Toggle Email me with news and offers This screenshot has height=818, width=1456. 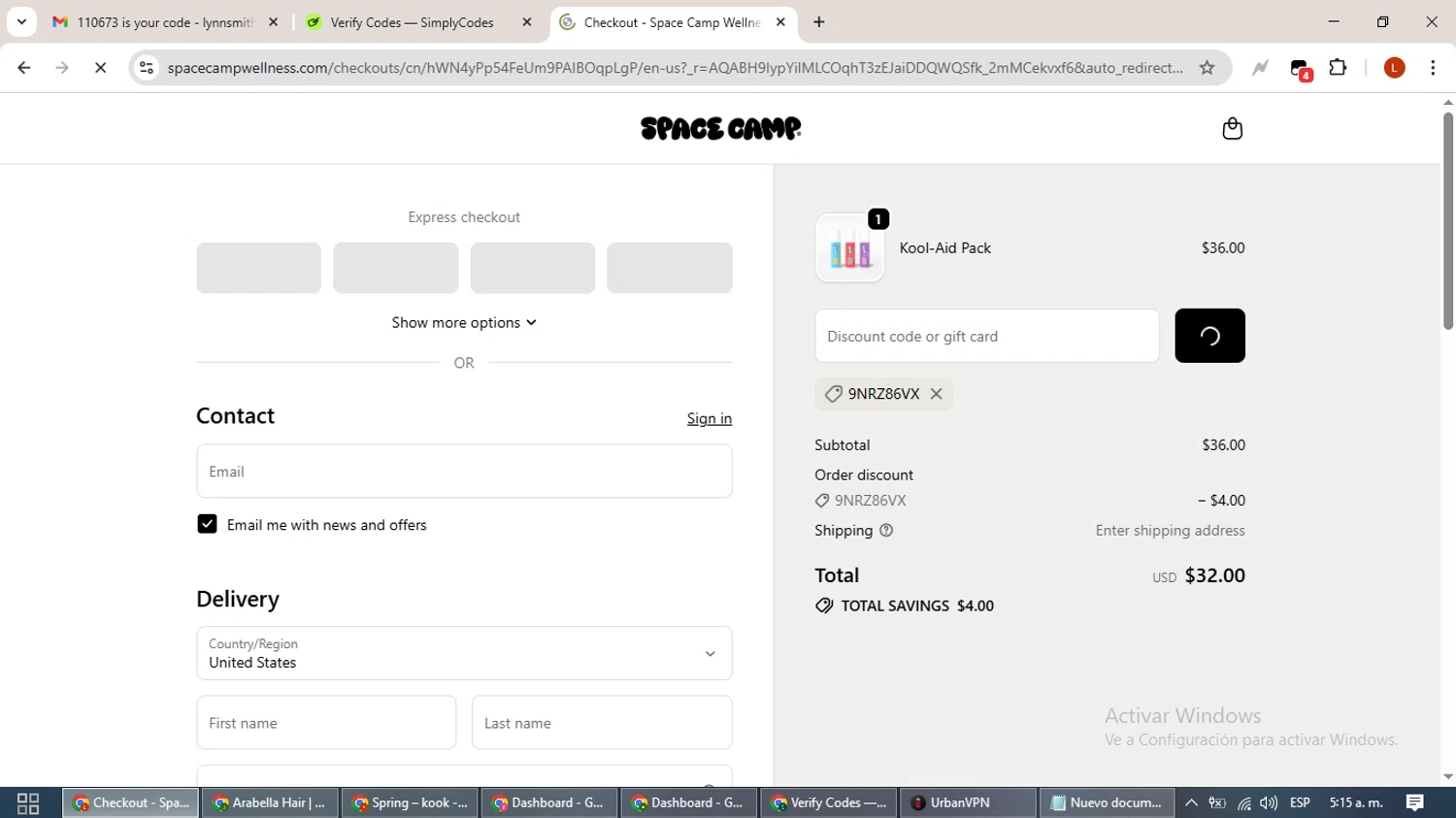click(x=207, y=524)
